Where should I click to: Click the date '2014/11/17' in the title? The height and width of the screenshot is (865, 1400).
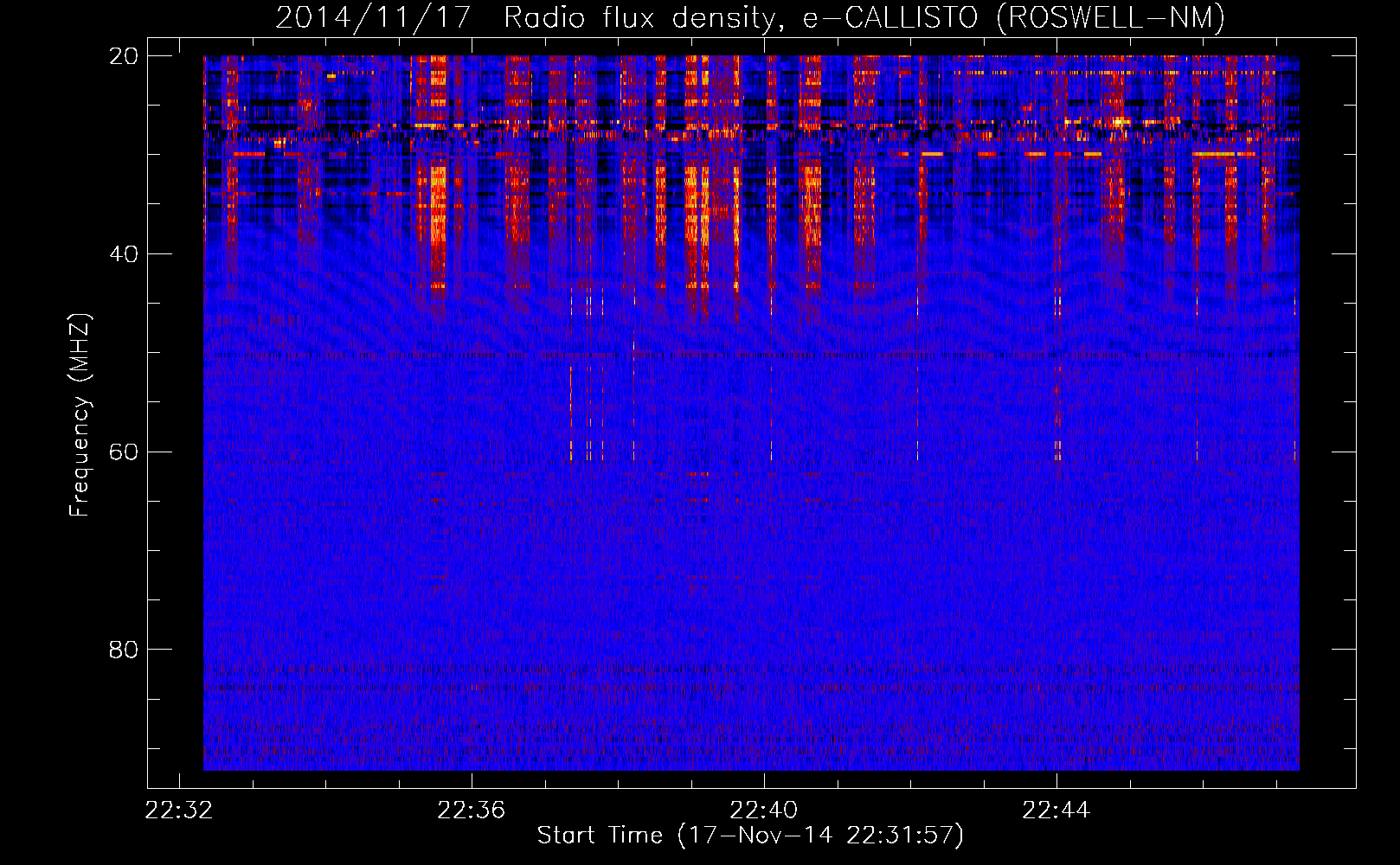tap(373, 17)
